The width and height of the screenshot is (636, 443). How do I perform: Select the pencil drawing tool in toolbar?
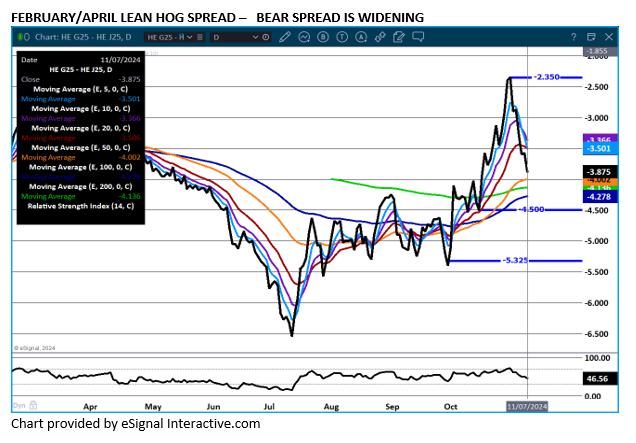point(286,36)
